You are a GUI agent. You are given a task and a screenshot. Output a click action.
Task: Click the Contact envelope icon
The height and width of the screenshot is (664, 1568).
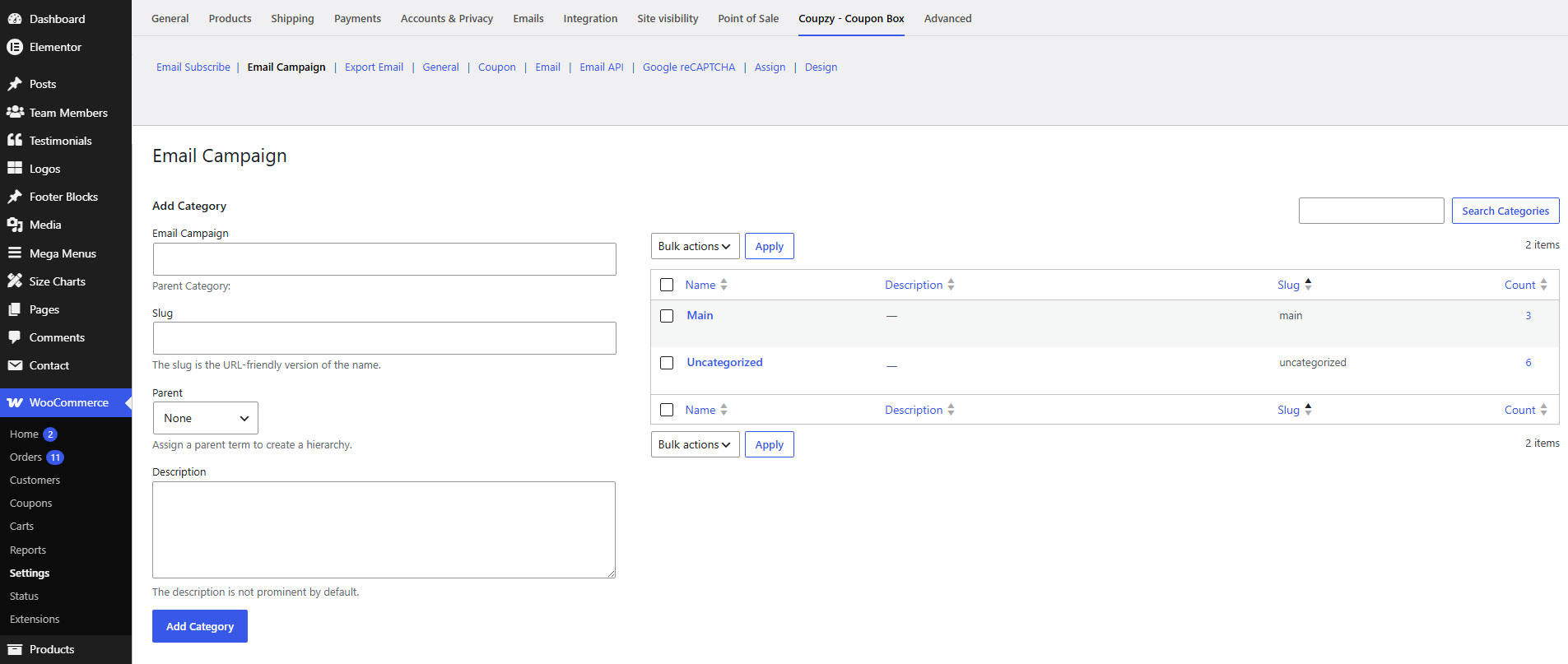point(15,365)
